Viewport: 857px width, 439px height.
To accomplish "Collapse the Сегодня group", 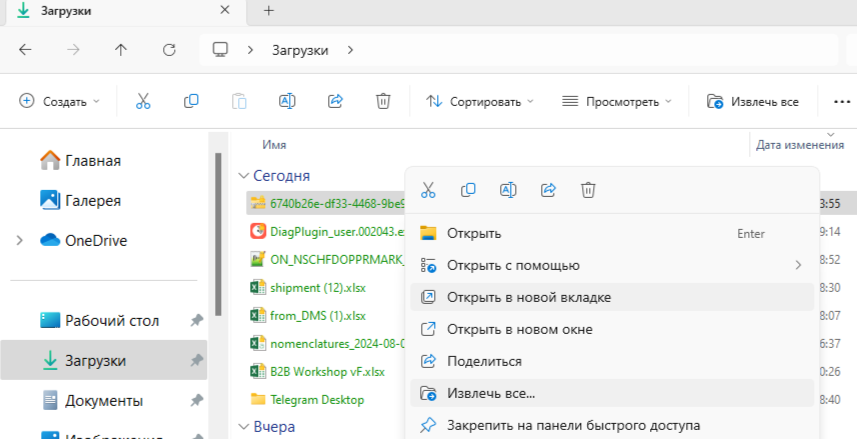I will coord(243,176).
